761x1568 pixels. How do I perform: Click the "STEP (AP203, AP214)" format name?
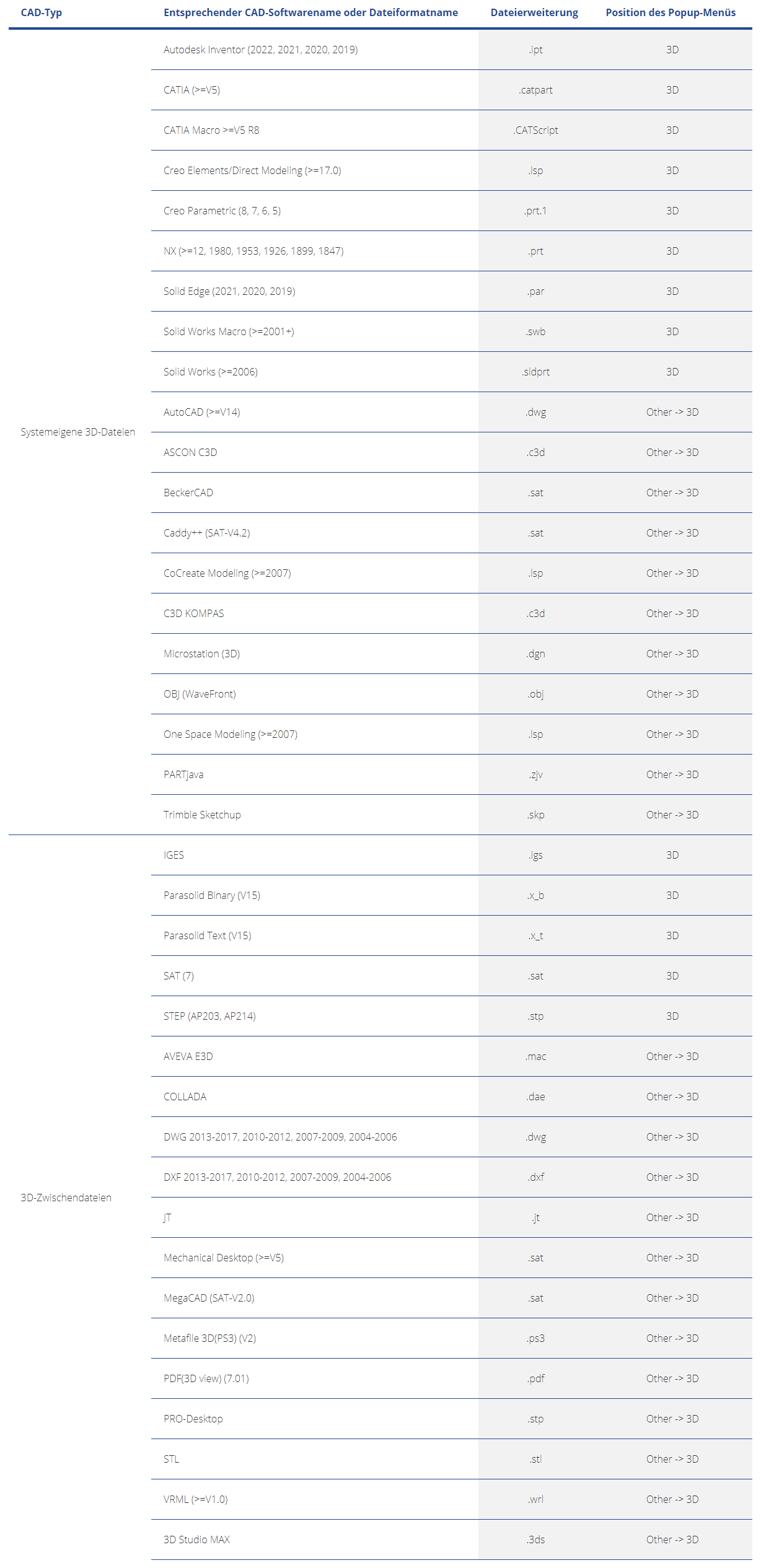click(209, 1016)
